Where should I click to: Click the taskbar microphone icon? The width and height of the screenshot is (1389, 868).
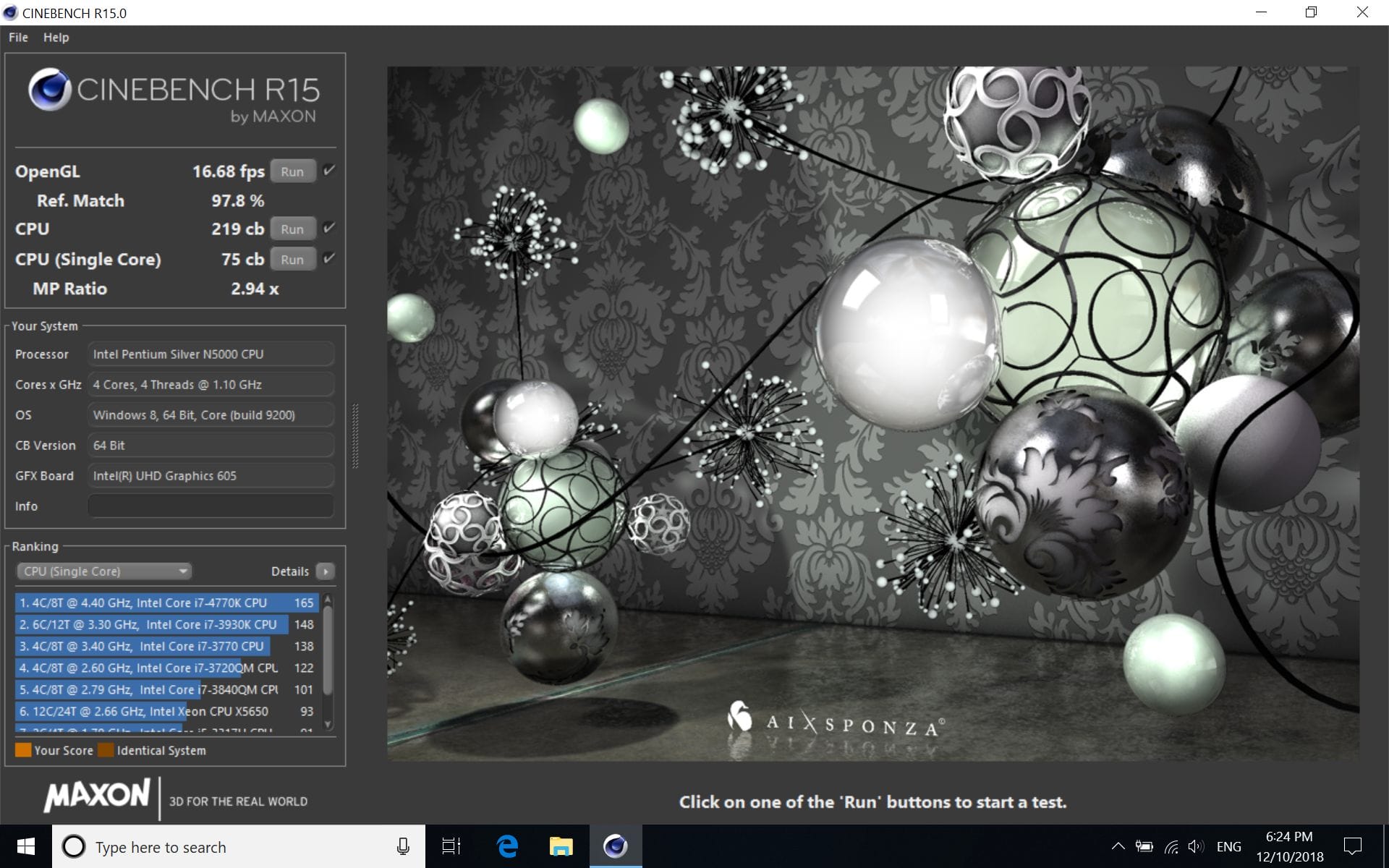pyautogui.click(x=403, y=846)
